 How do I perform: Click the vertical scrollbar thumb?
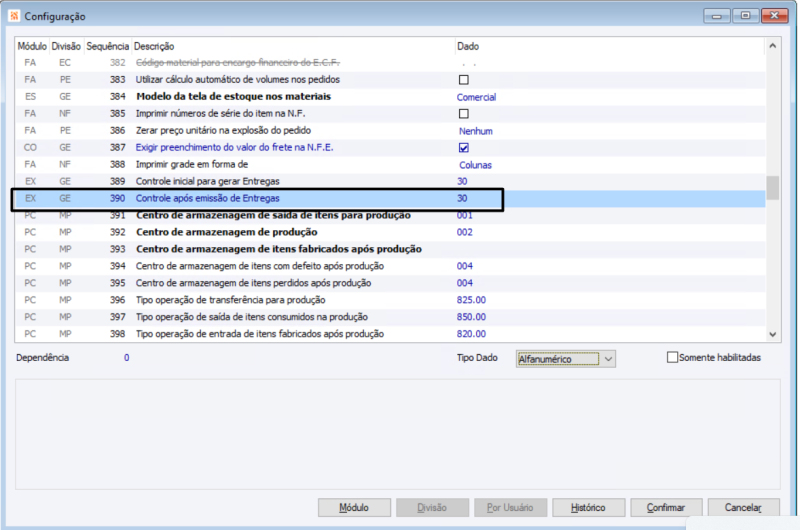[772, 188]
